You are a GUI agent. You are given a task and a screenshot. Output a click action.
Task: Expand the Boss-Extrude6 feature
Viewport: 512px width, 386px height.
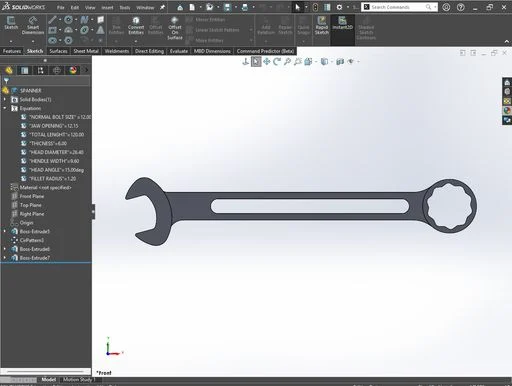(x=5, y=249)
